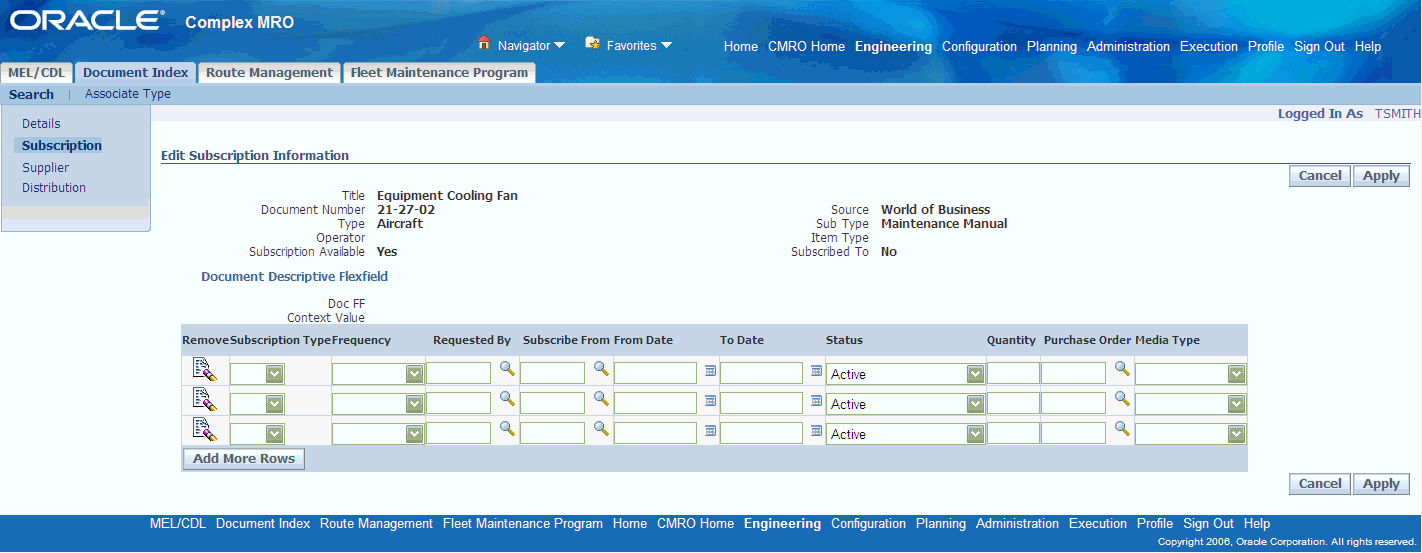This screenshot has height=553, width=1422.
Task: Expand Media Type dropdown in third row
Action: pyautogui.click(x=1191, y=434)
